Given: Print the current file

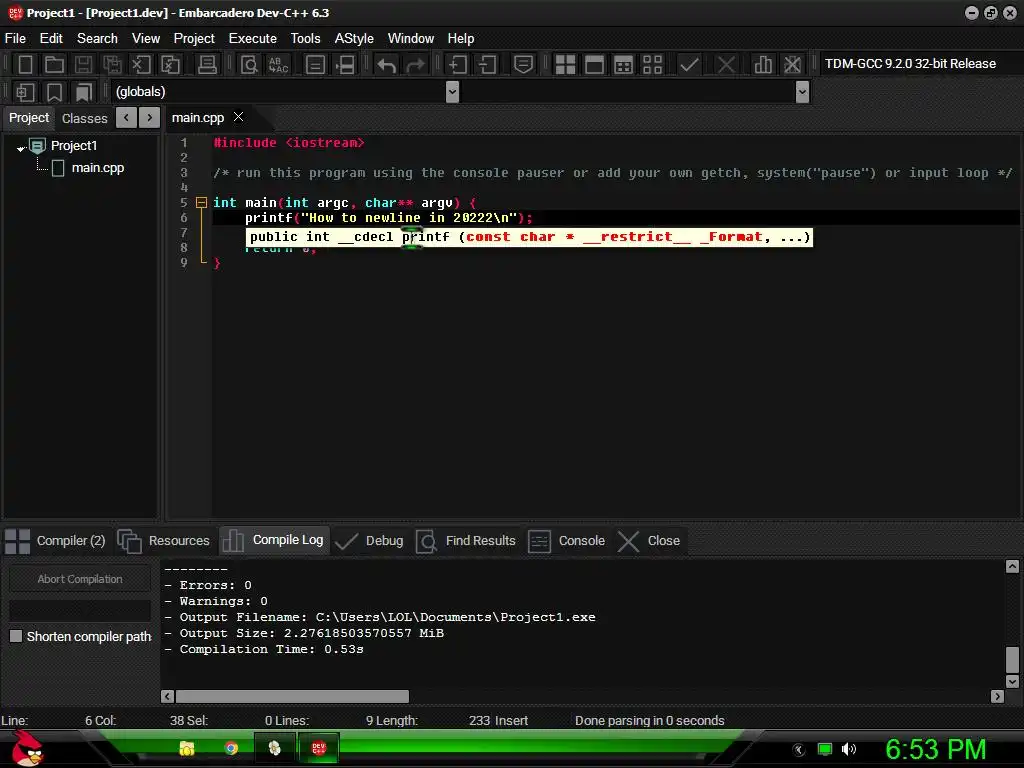Looking at the screenshot, I should tap(206, 65).
